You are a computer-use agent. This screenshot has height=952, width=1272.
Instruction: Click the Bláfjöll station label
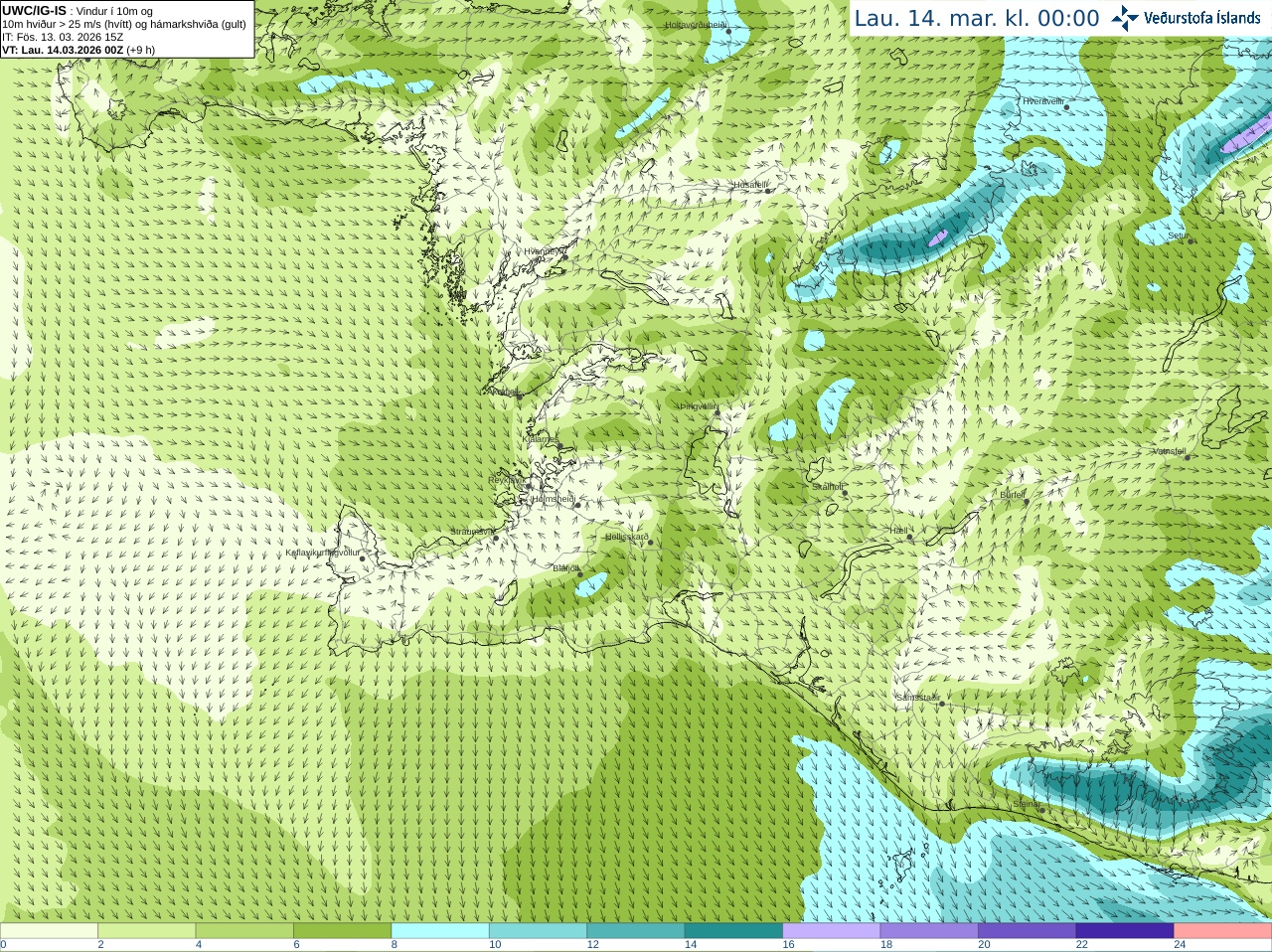point(566,568)
